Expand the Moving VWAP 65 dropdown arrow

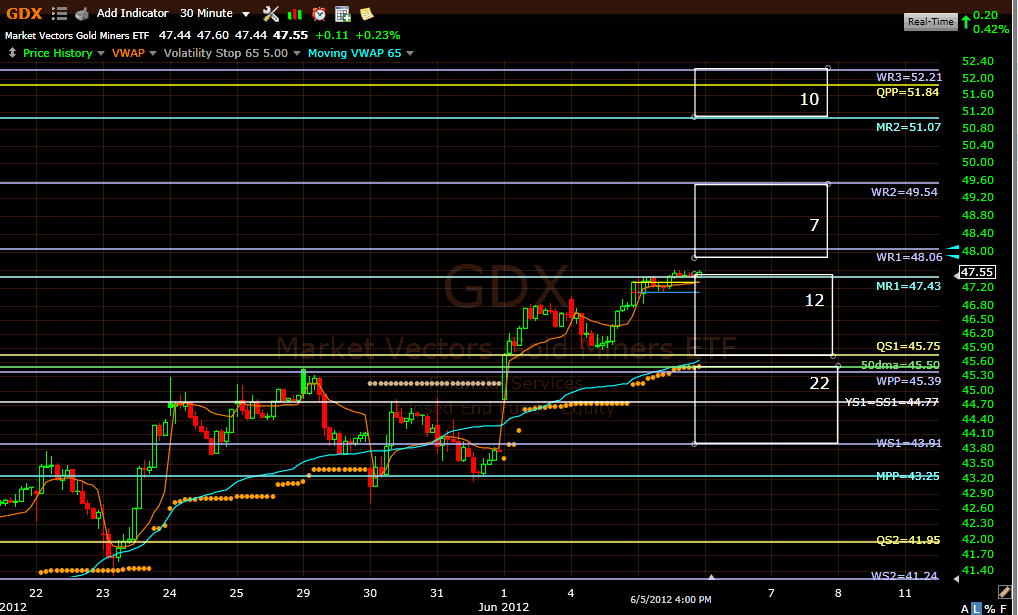(x=410, y=53)
